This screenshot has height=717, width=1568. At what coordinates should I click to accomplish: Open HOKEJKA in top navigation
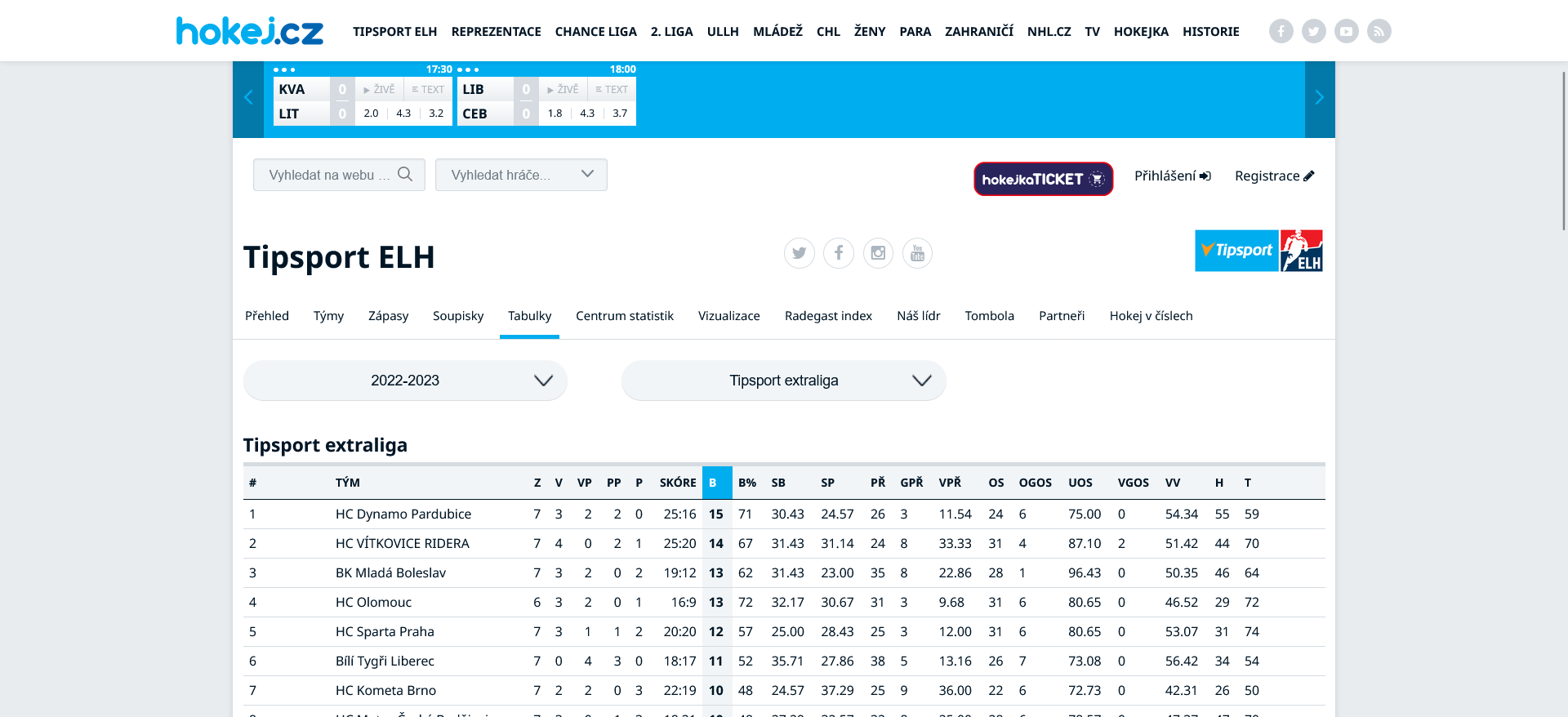pyautogui.click(x=1141, y=31)
